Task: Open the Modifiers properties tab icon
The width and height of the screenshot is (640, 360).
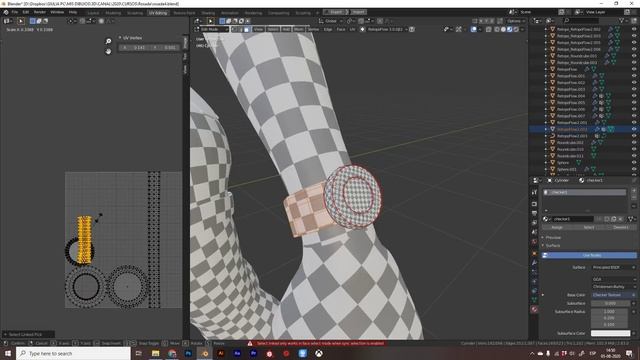Action: click(x=534, y=263)
